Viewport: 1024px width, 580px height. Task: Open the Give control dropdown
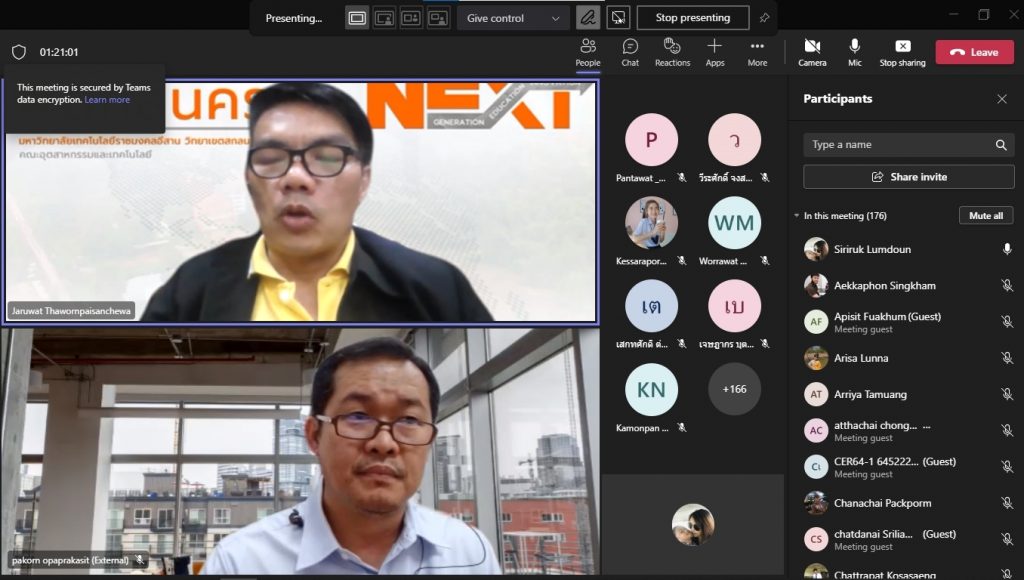514,18
